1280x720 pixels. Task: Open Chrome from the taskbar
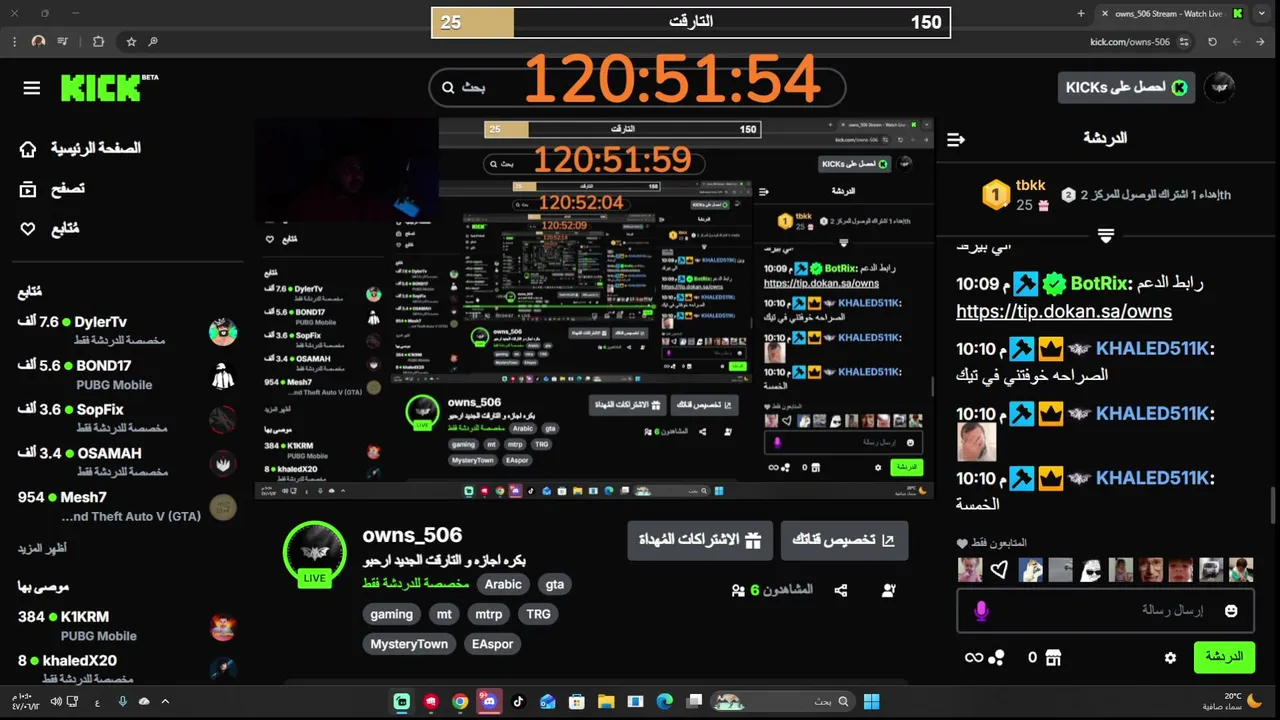coord(460,702)
